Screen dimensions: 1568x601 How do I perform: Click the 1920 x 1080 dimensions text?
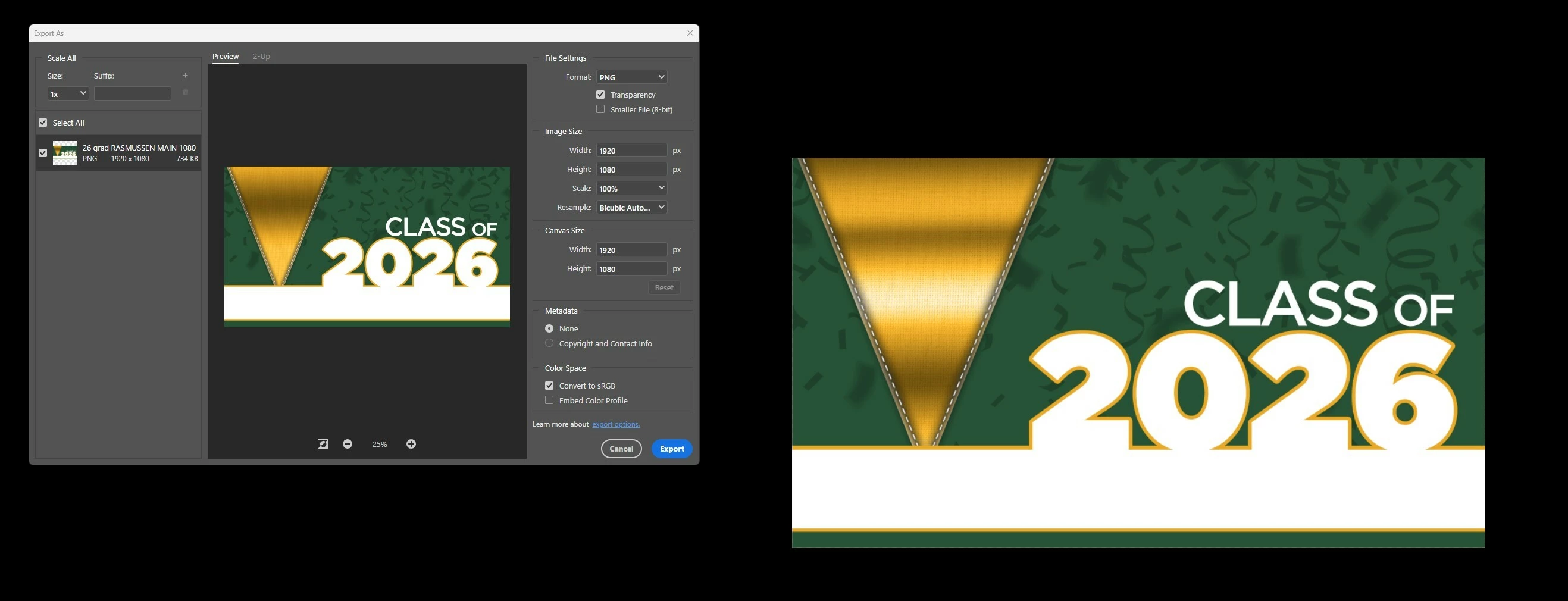tap(130, 159)
